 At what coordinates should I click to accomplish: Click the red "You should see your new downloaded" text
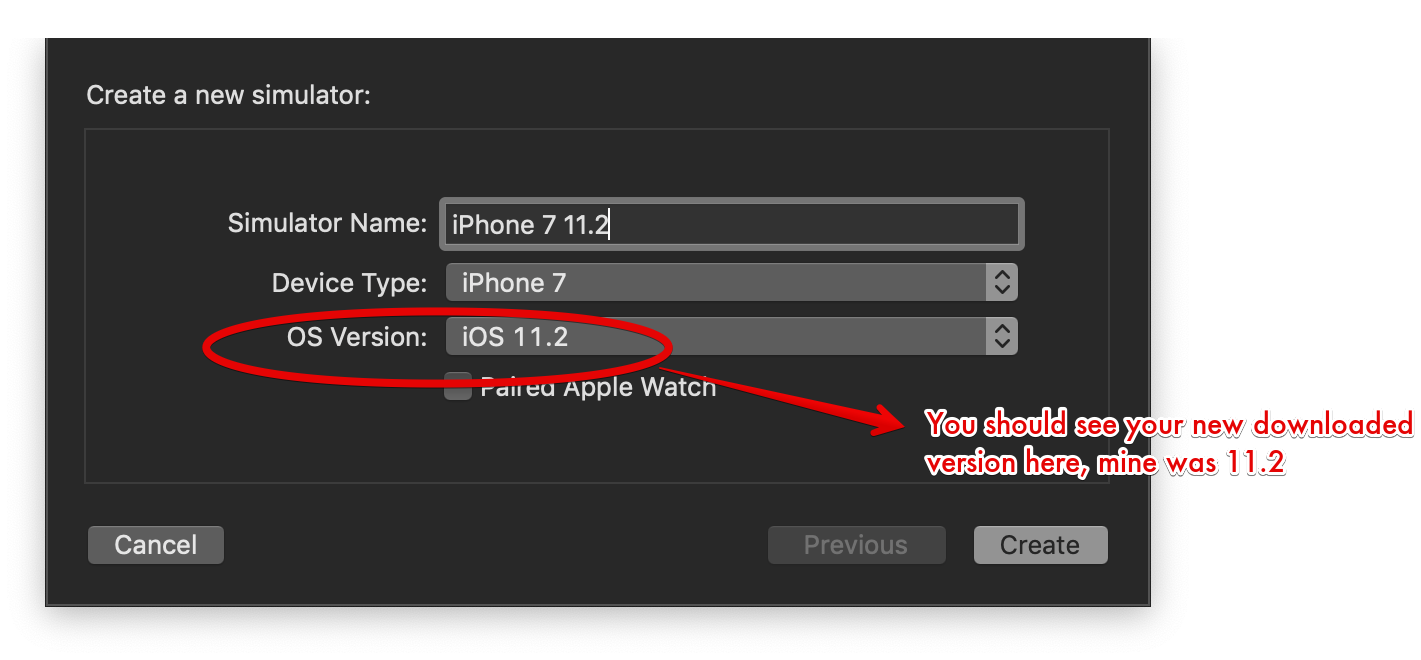1169,424
